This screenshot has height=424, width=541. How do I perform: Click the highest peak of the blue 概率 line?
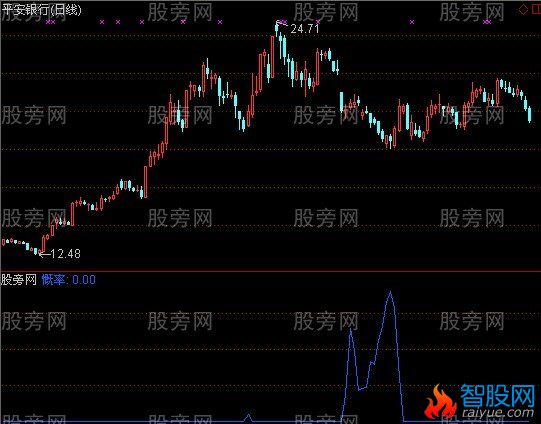(x=390, y=293)
